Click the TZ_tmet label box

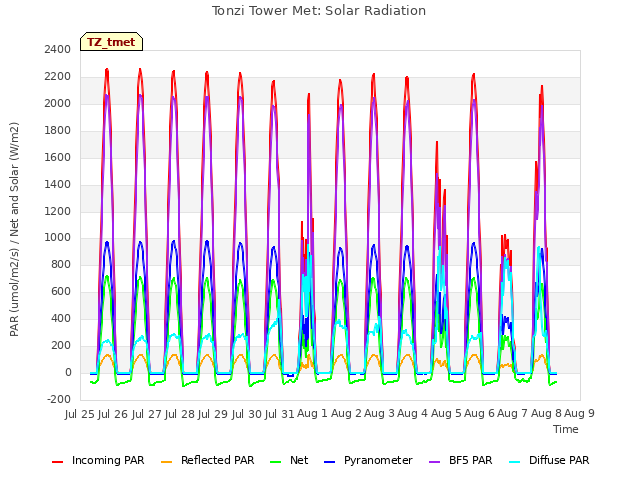(x=111, y=42)
